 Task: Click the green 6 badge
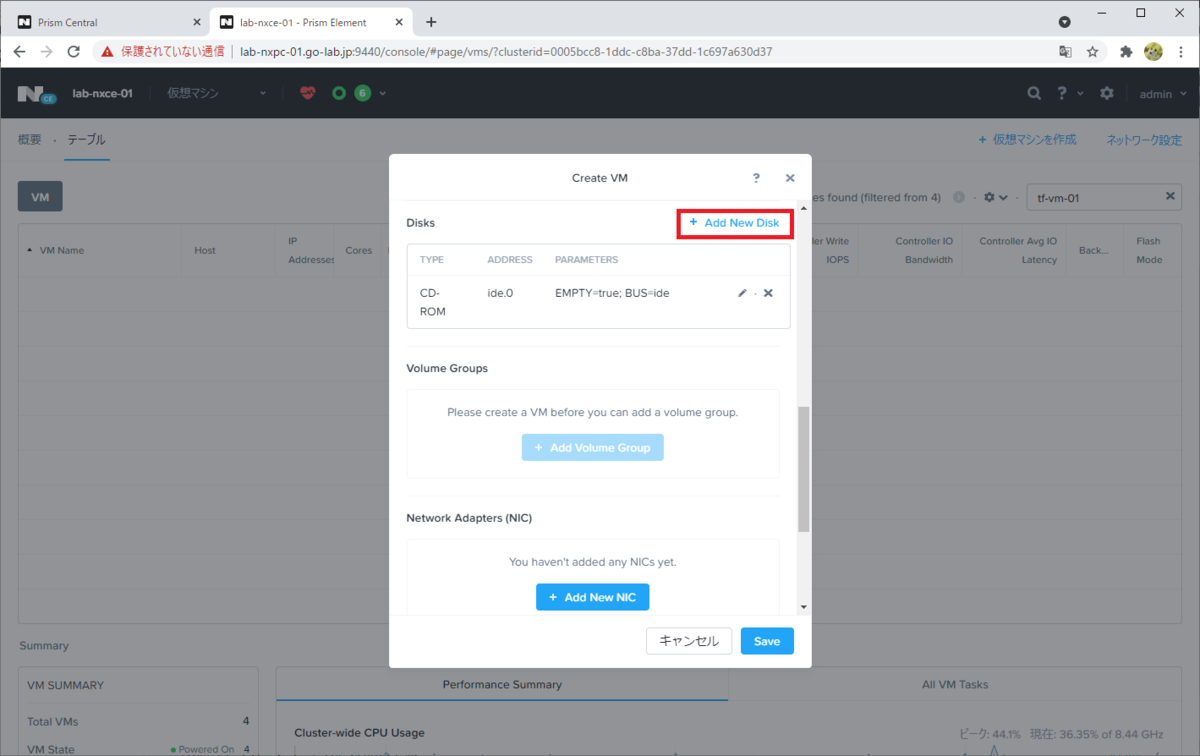point(362,93)
